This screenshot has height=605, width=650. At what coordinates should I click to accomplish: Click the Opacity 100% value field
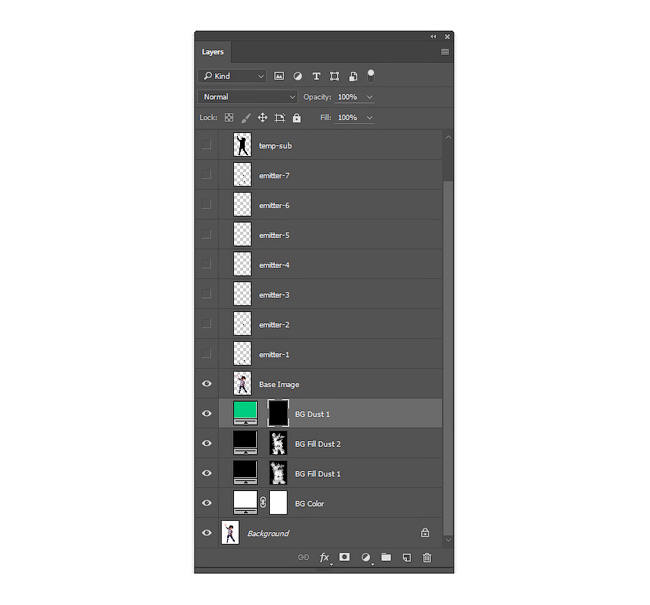348,97
